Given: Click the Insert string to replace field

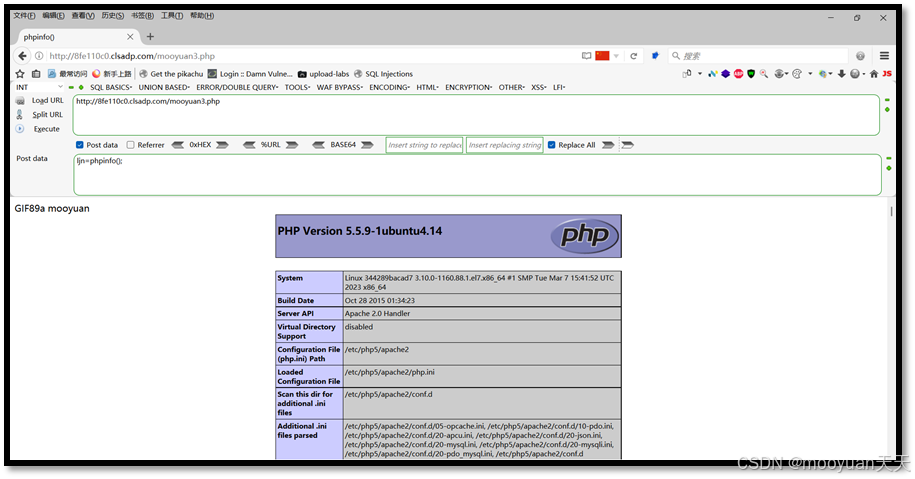Looking at the screenshot, I should (x=424, y=145).
